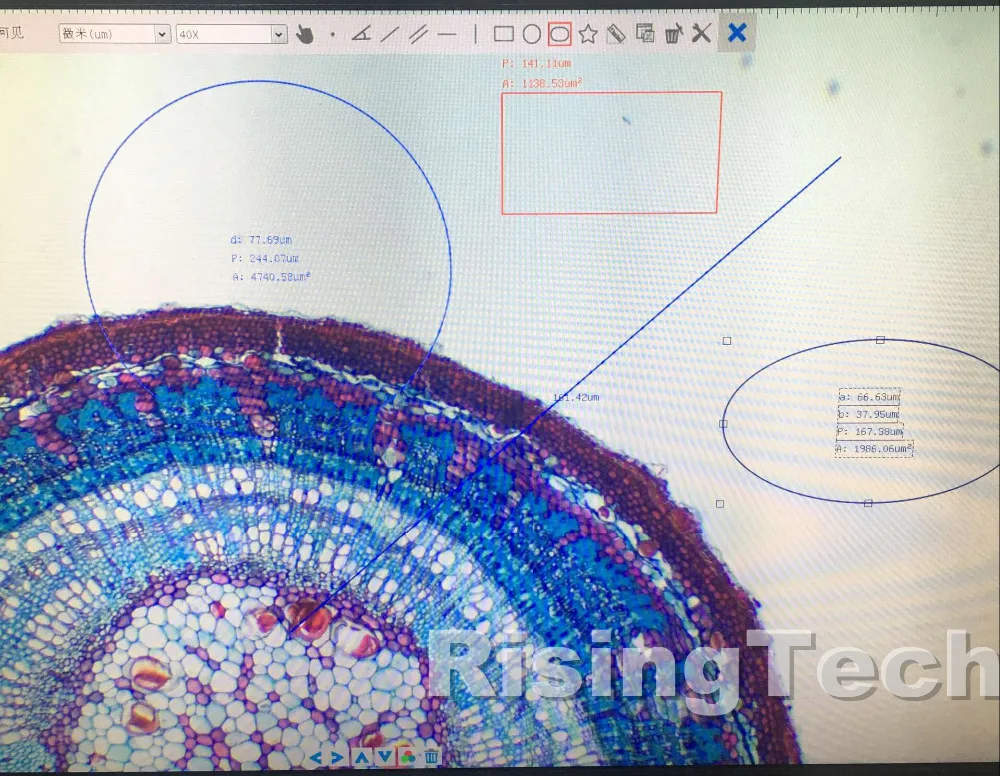Click the left arrow in the bottom bar
Image resolution: width=1000 pixels, height=776 pixels.
point(316,758)
